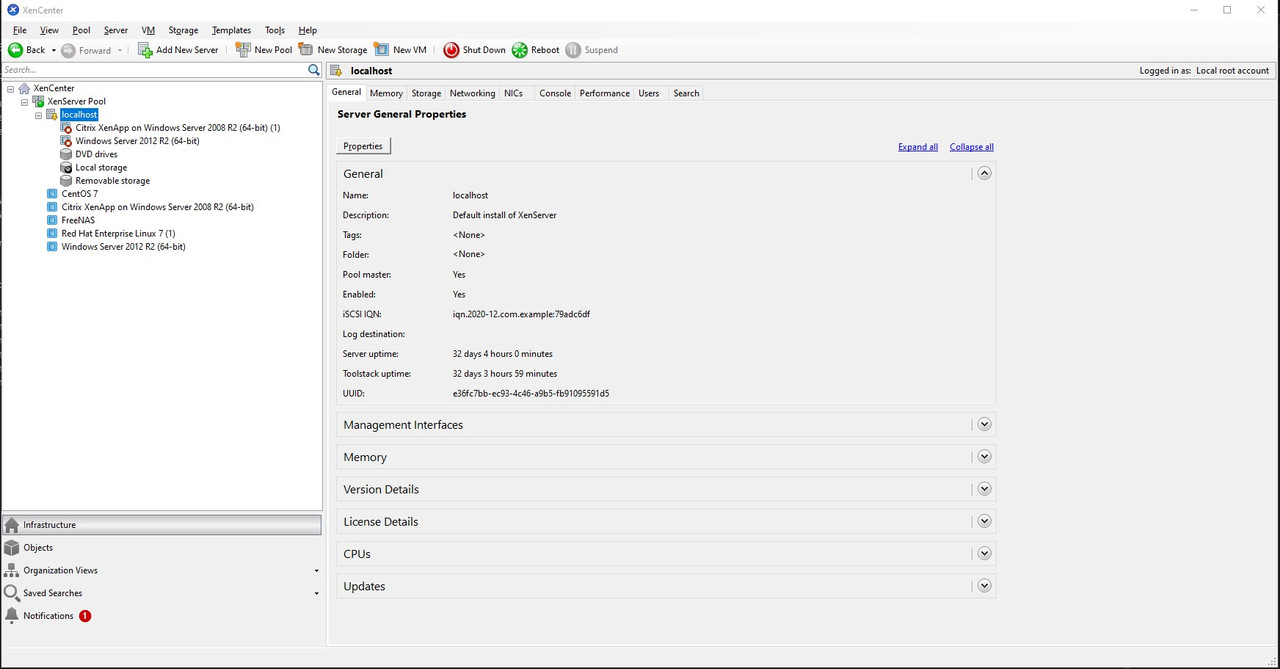
Task: Click the Search text field
Action: click(x=154, y=70)
